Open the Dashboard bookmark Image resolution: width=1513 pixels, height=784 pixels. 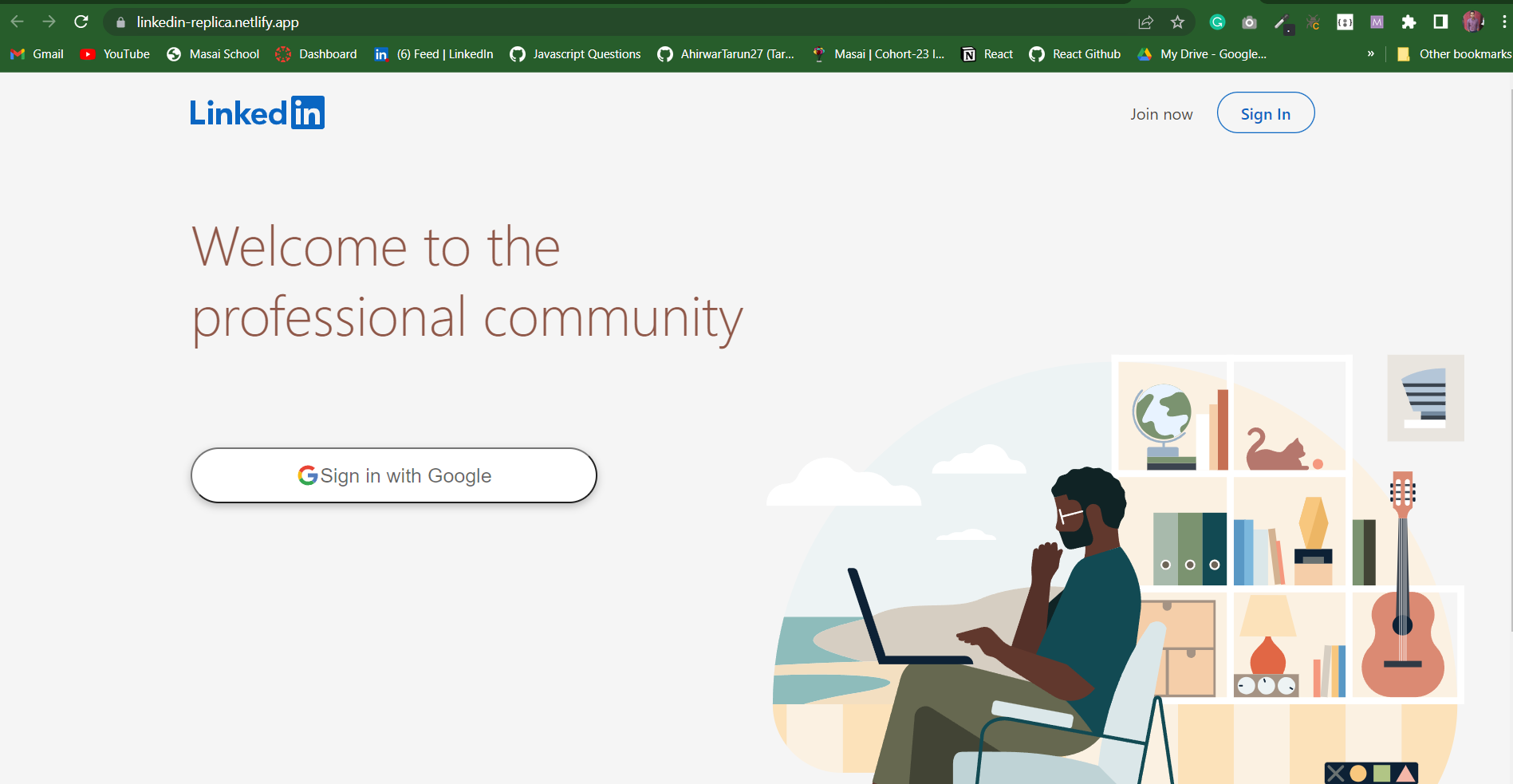(x=317, y=54)
